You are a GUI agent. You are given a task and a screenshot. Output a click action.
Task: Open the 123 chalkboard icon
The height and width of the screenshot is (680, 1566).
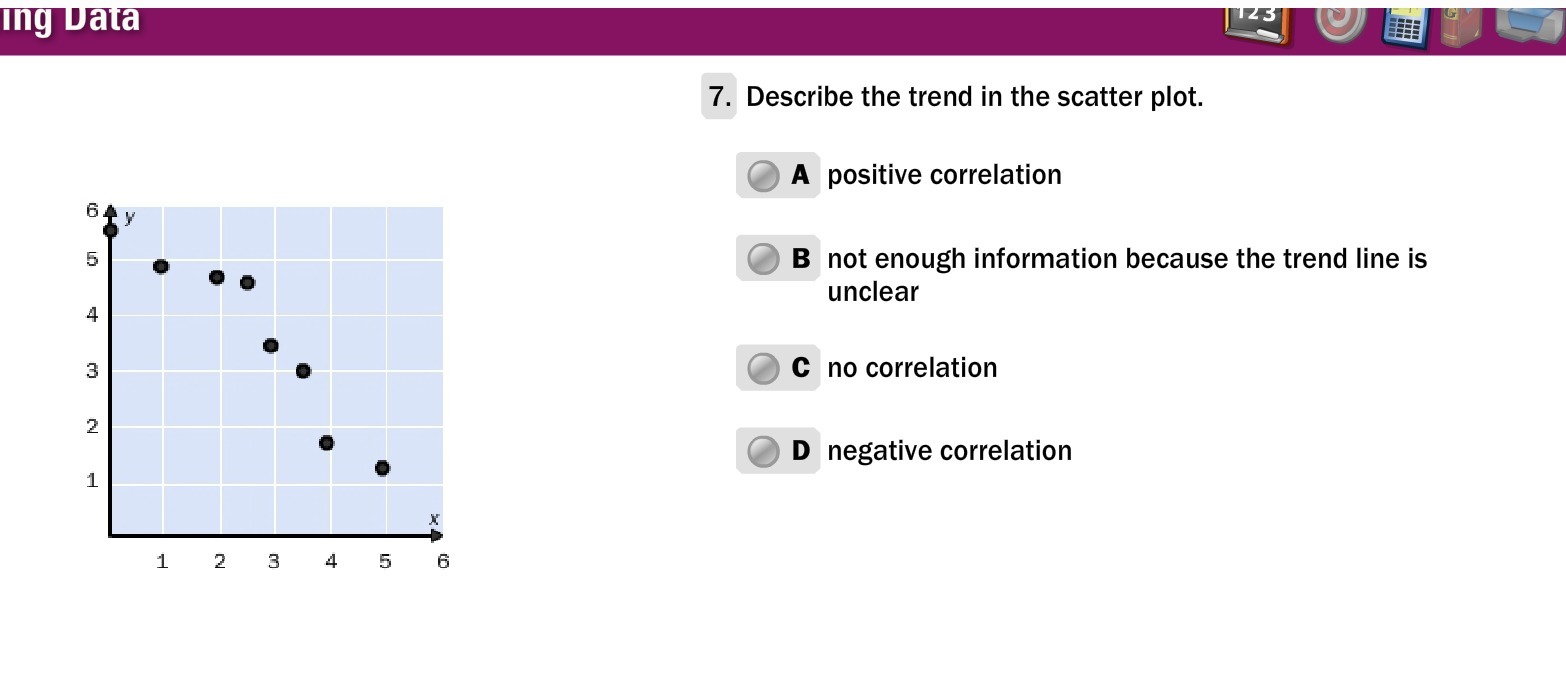[x=1257, y=24]
